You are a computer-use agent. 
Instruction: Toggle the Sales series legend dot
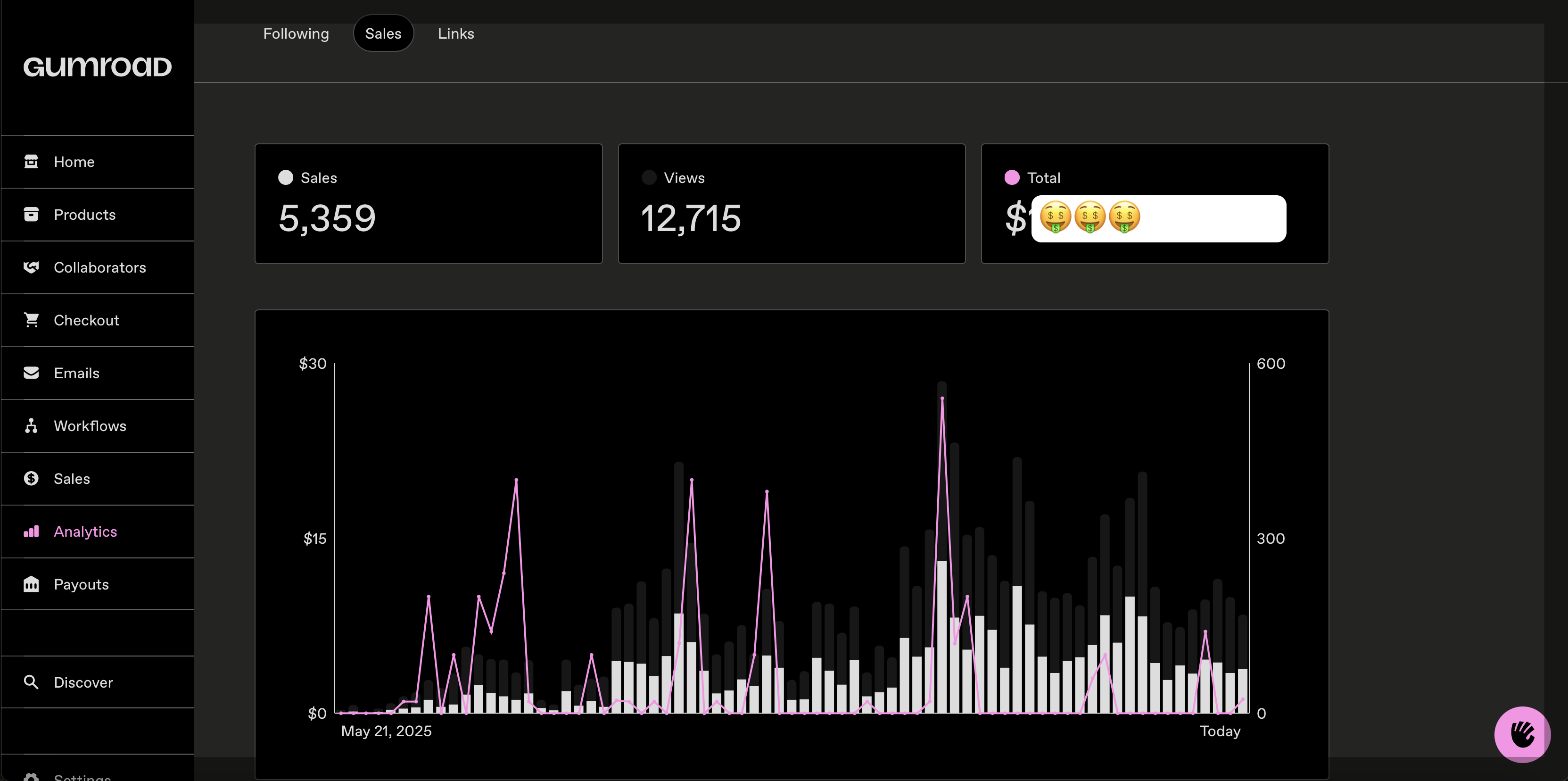(286, 178)
